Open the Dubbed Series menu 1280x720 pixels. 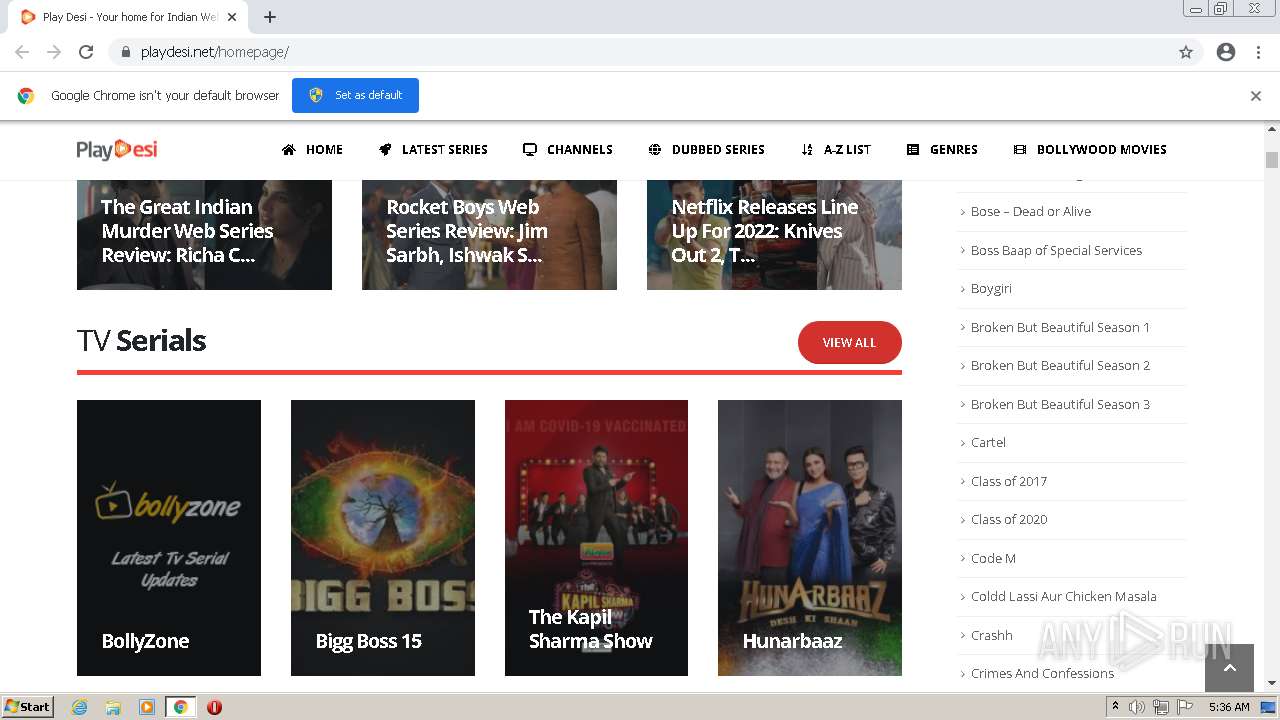click(x=707, y=150)
